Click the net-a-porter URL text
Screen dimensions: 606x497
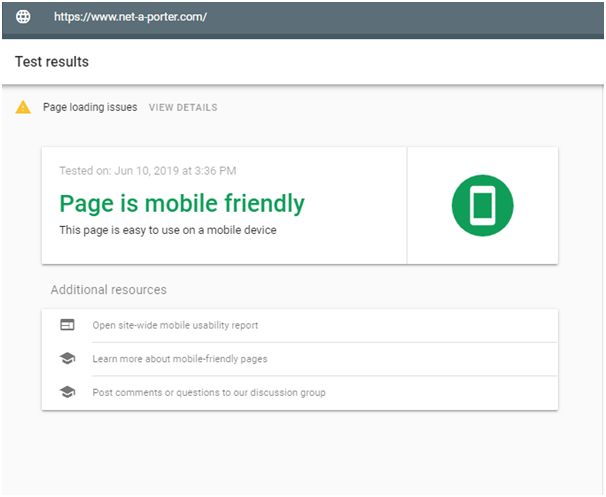coord(130,17)
